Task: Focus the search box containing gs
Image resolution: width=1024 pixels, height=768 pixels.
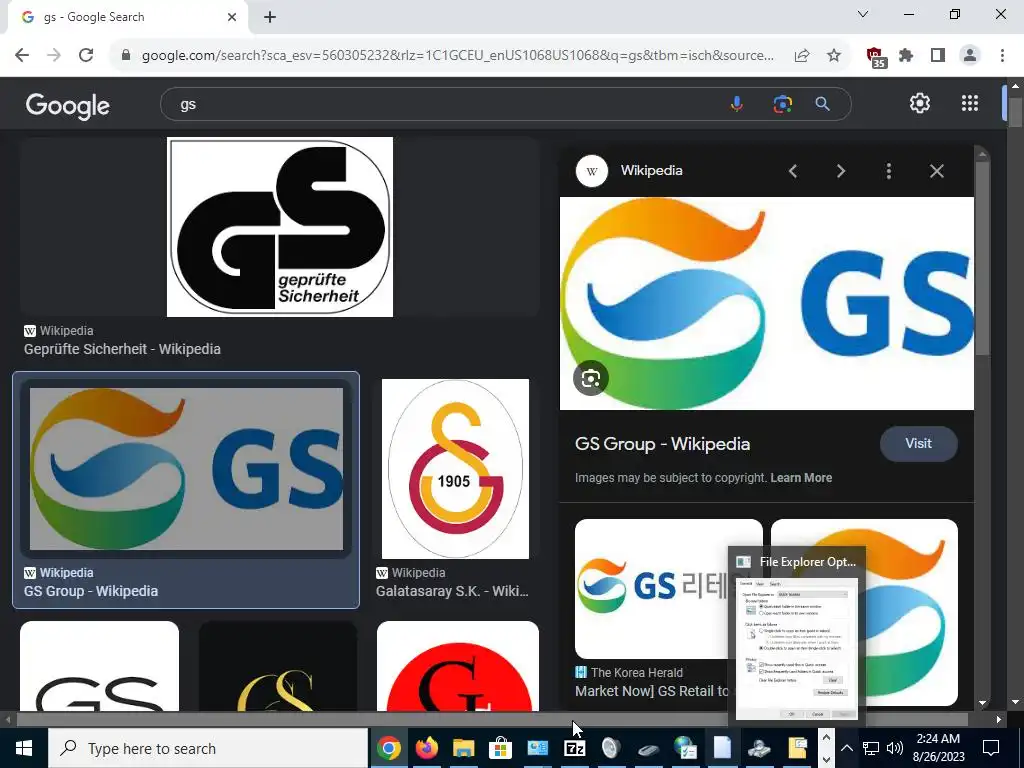Action: click(444, 104)
